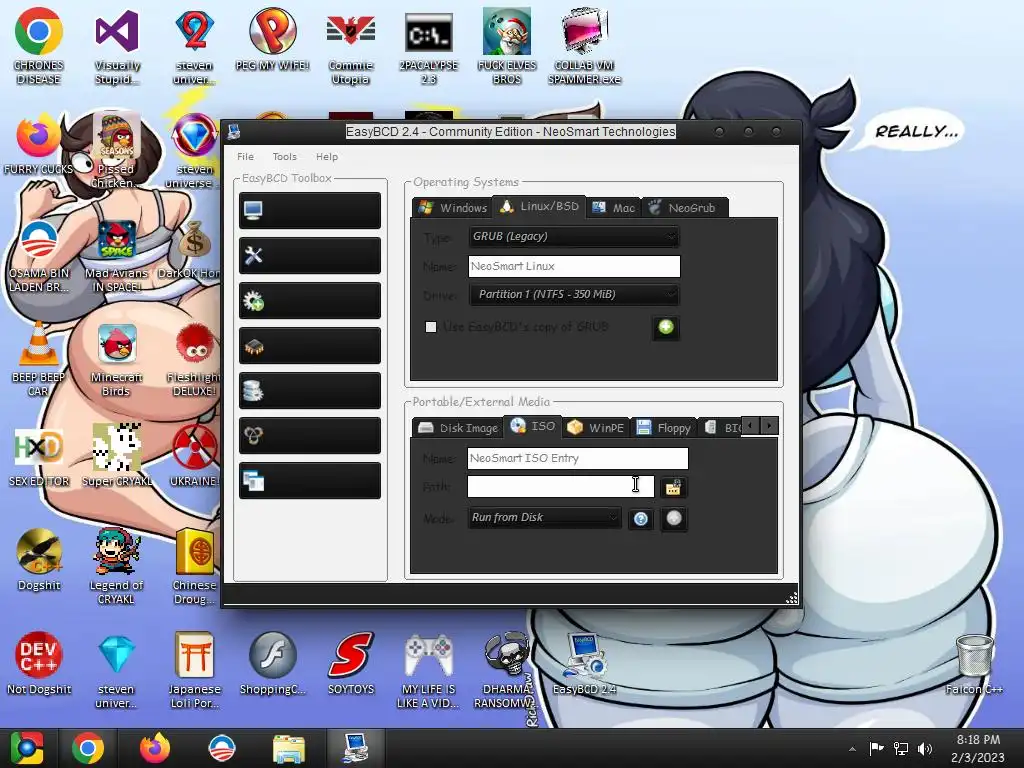The width and height of the screenshot is (1024, 768).
Task: Open the clock showing 8:18 PM
Action: tap(978, 748)
